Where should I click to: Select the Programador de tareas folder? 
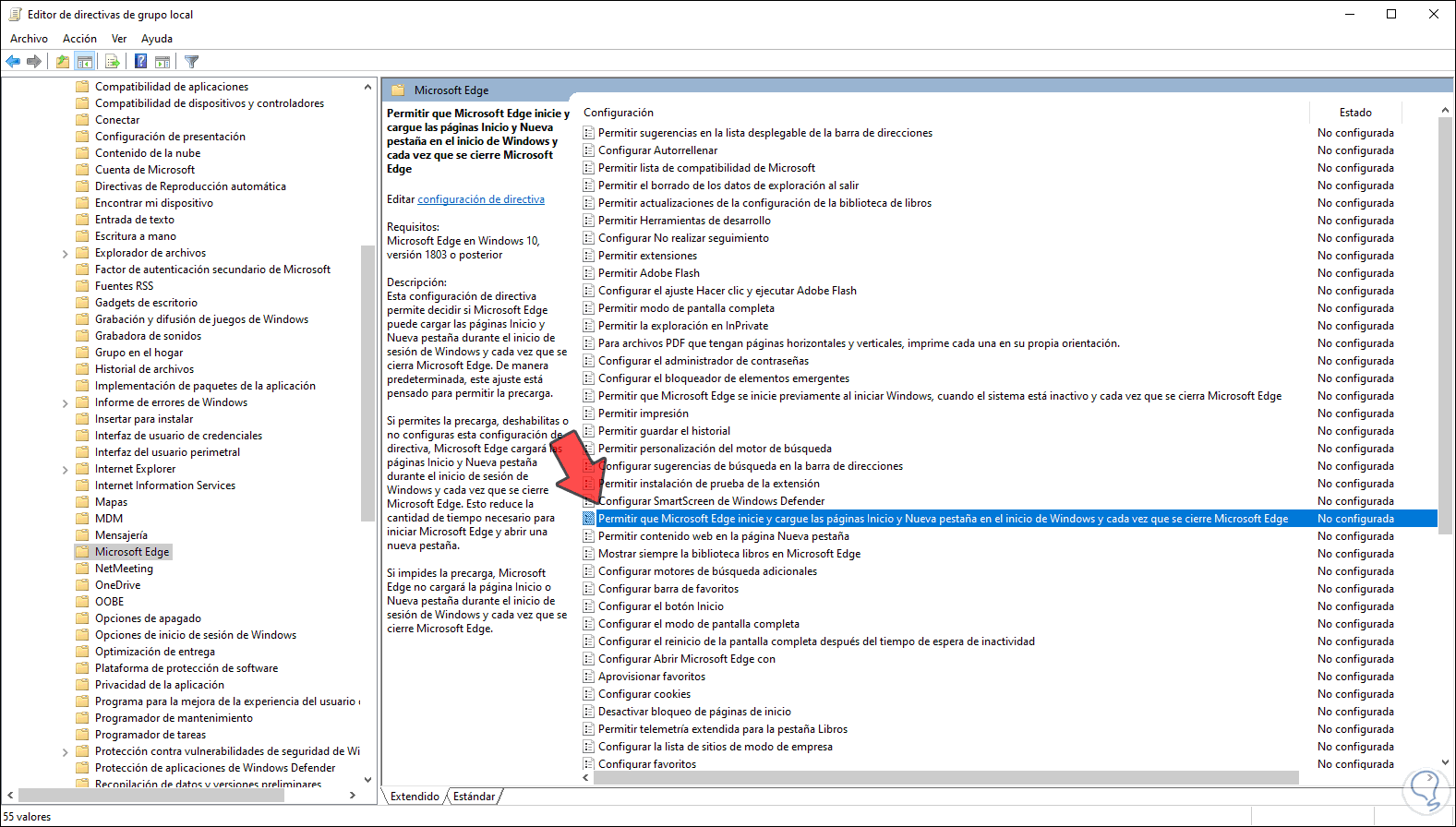pos(150,735)
